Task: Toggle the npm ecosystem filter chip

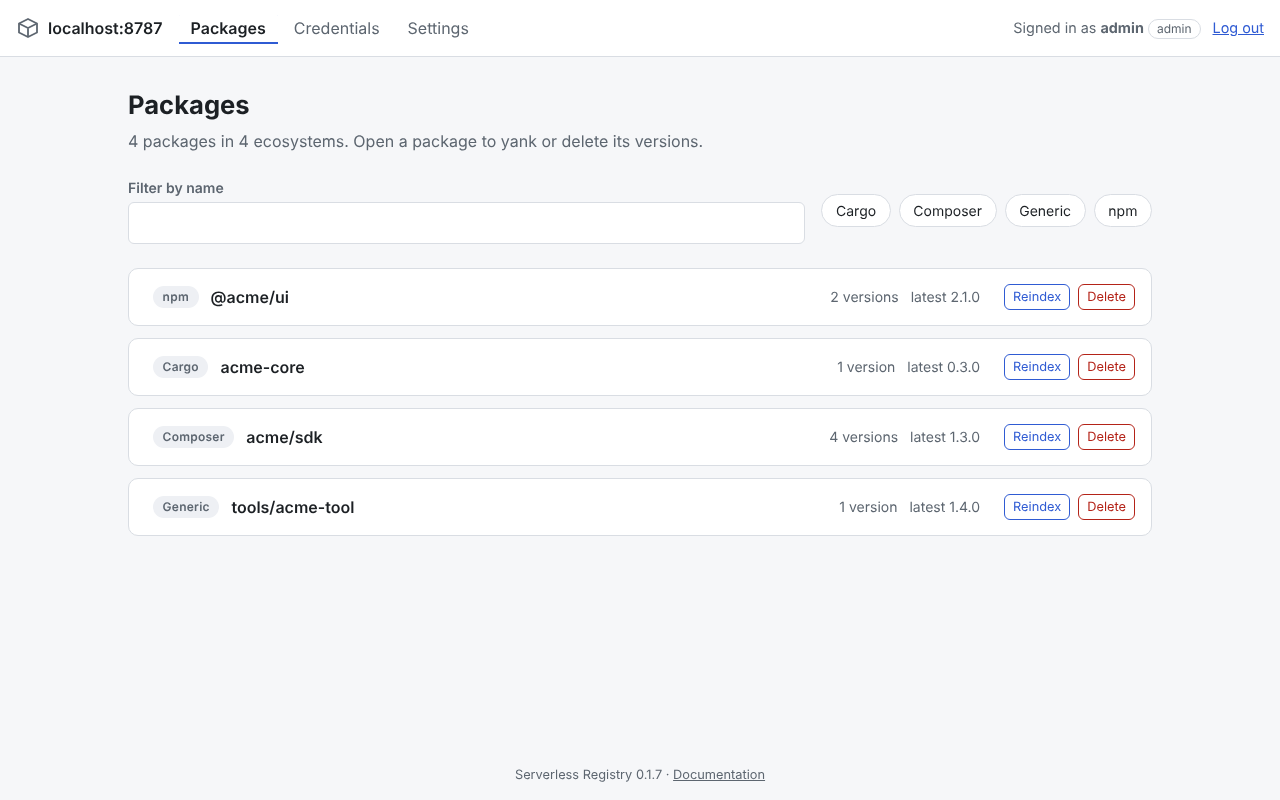Action: coord(1123,211)
